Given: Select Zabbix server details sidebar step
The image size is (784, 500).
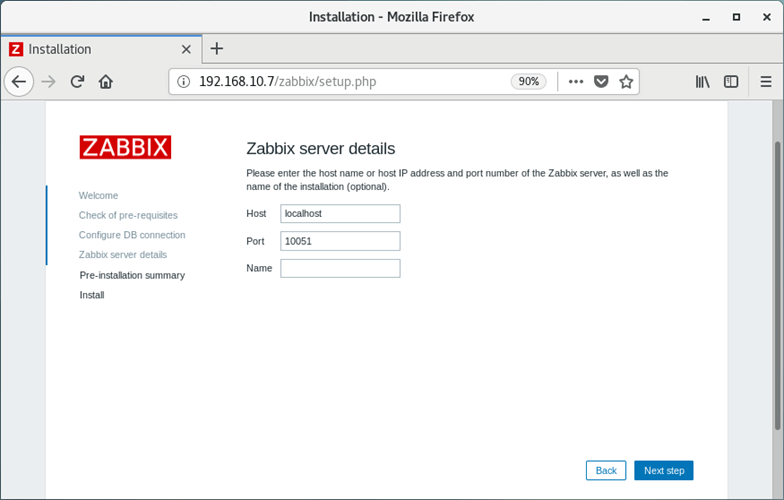Looking at the screenshot, I should (x=122, y=254).
